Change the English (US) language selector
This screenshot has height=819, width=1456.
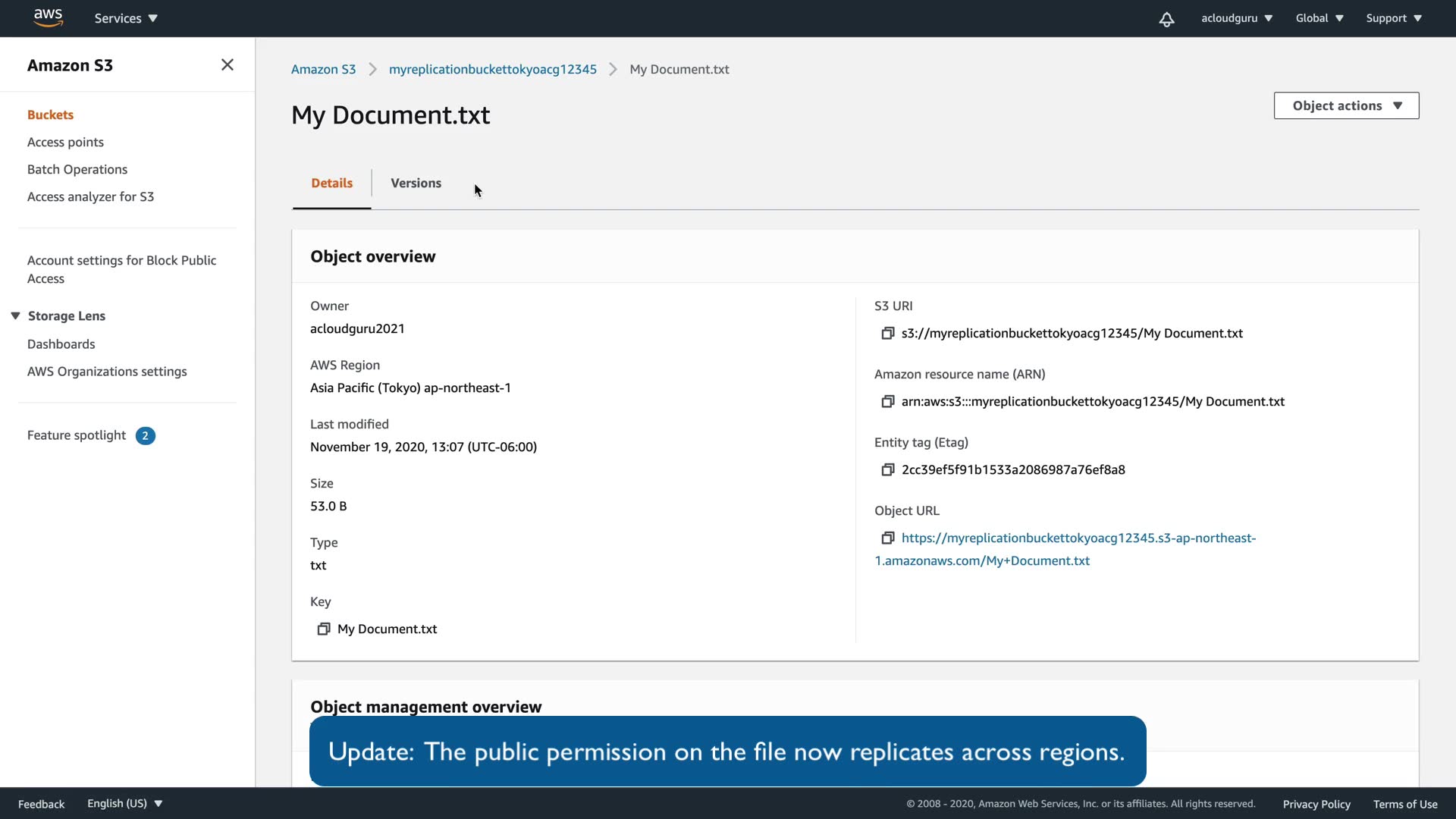[124, 804]
